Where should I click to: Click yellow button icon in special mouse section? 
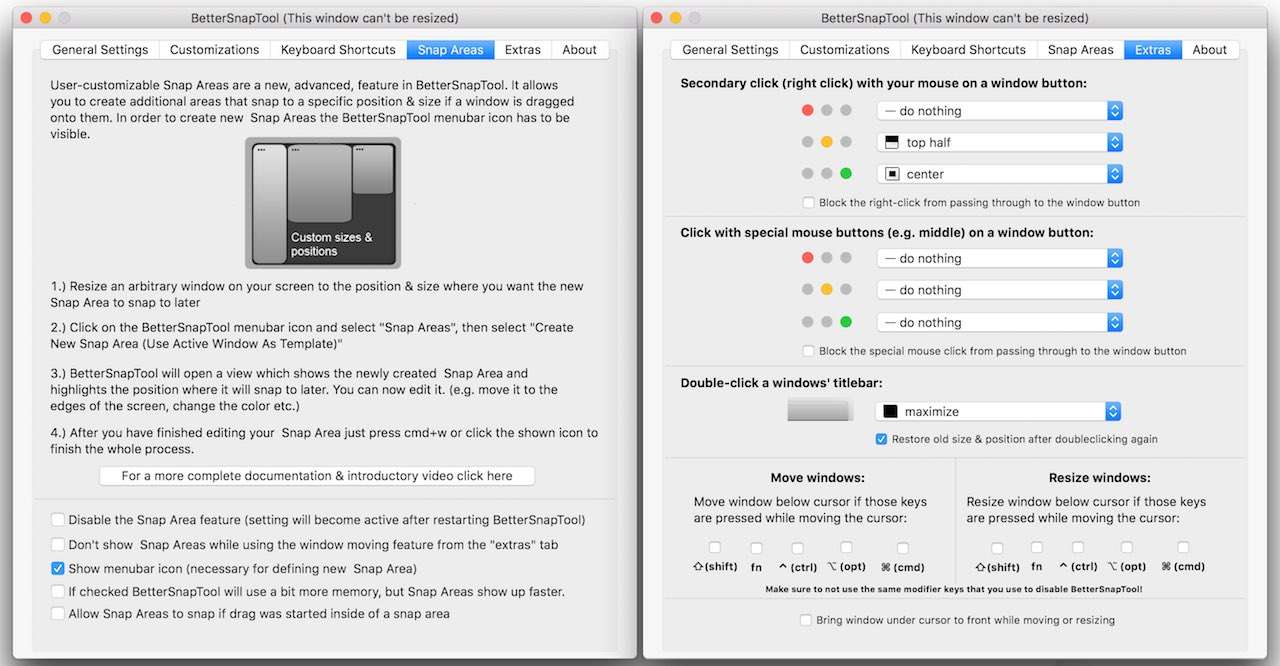827,290
